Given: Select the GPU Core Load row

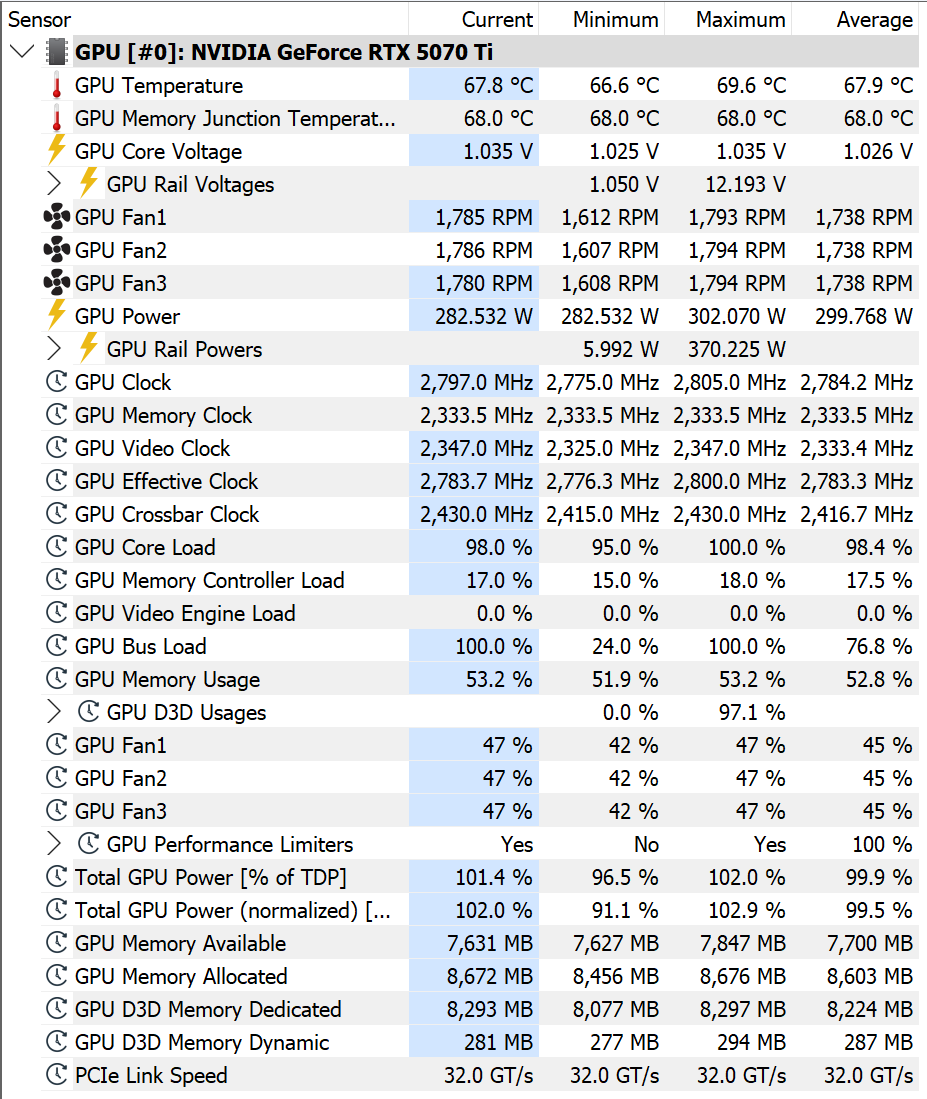Looking at the screenshot, I should [480, 547].
